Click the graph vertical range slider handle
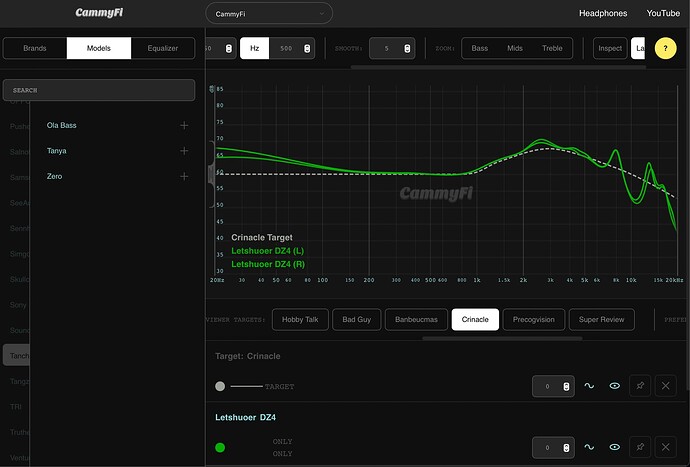 click(x=212, y=175)
